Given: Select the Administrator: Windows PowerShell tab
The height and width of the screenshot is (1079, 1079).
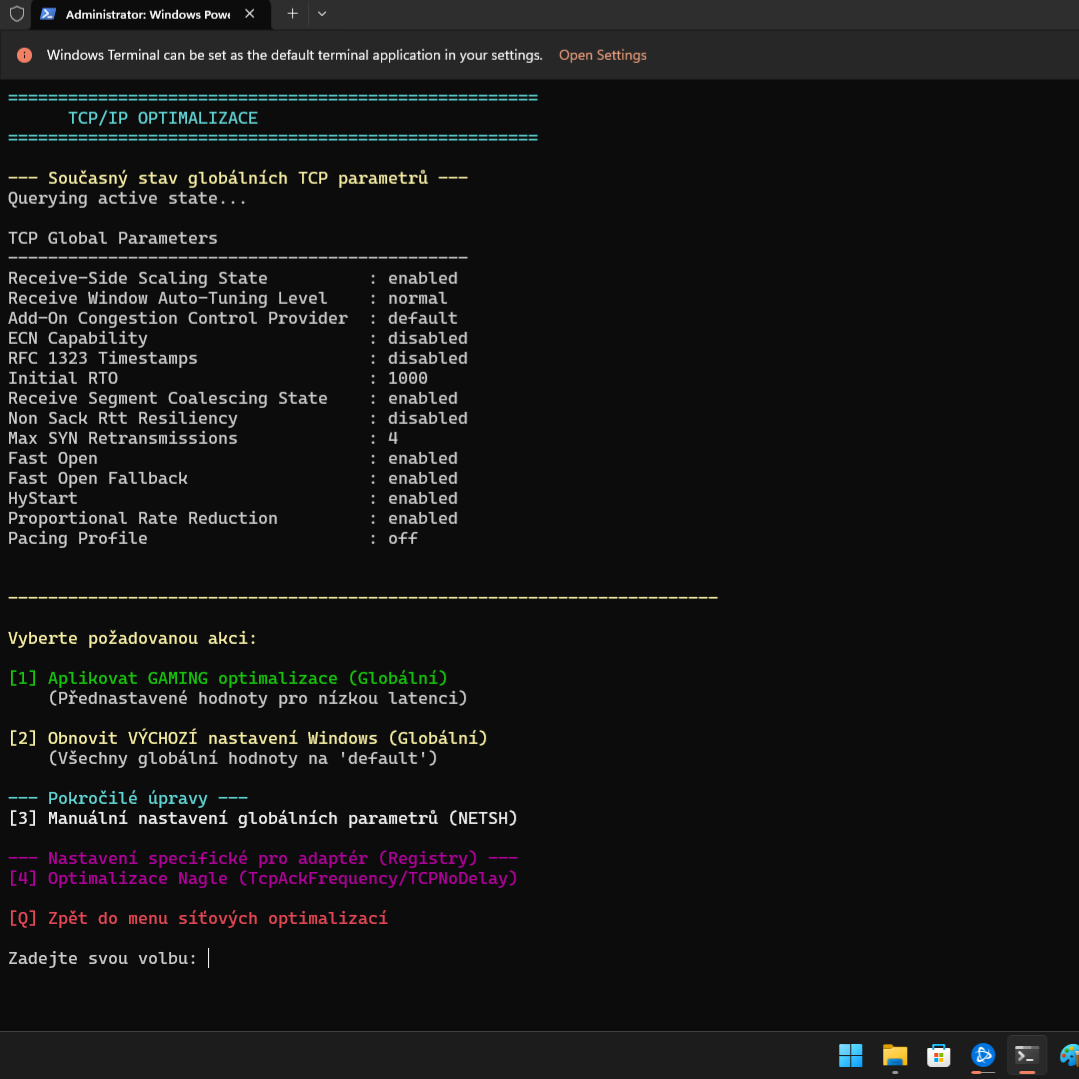Looking at the screenshot, I should 145,15.
